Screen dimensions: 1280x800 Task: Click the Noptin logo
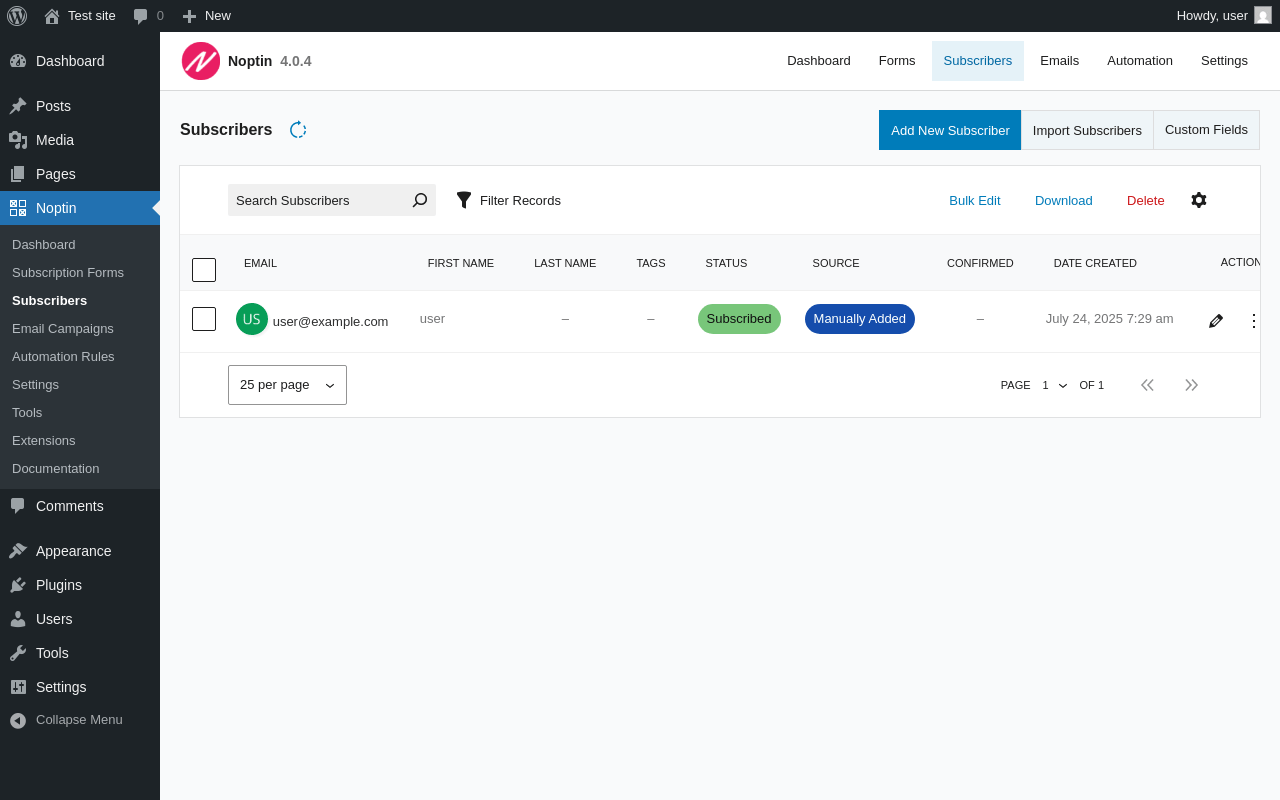pyautogui.click(x=201, y=61)
